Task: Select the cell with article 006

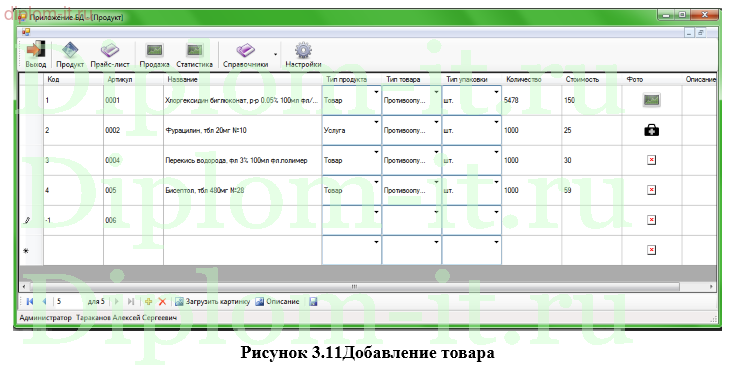Action: pyautogui.click(x=133, y=220)
